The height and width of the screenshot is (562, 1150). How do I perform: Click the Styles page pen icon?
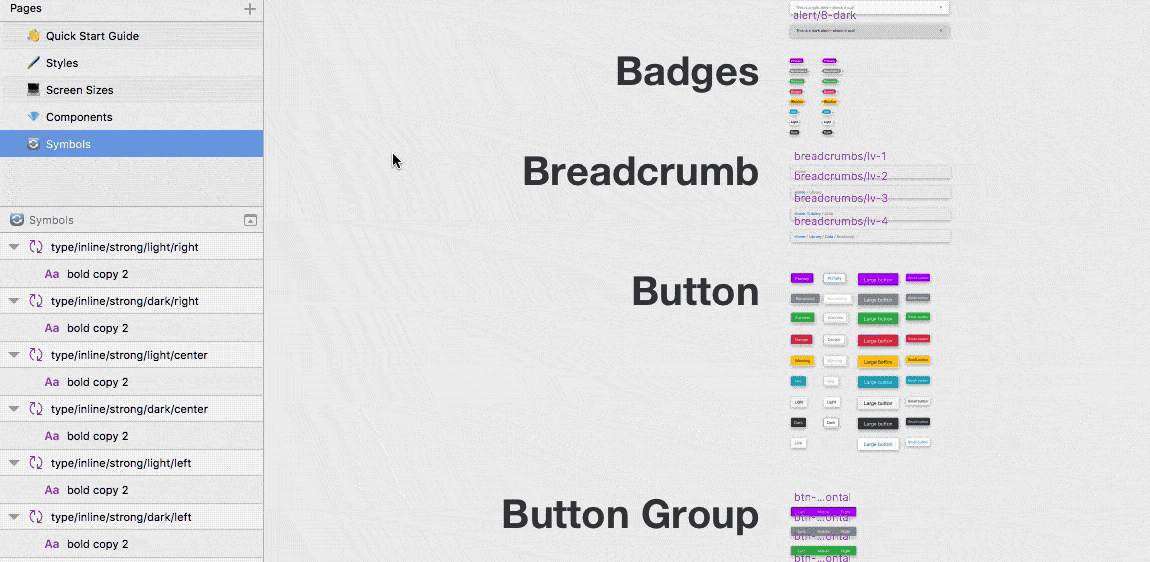[x=33, y=63]
